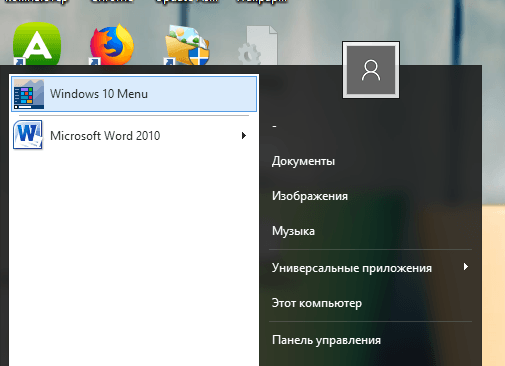The height and width of the screenshot is (366, 505).
Task: Launch Microsoft Word 2010
Action: [134, 136]
